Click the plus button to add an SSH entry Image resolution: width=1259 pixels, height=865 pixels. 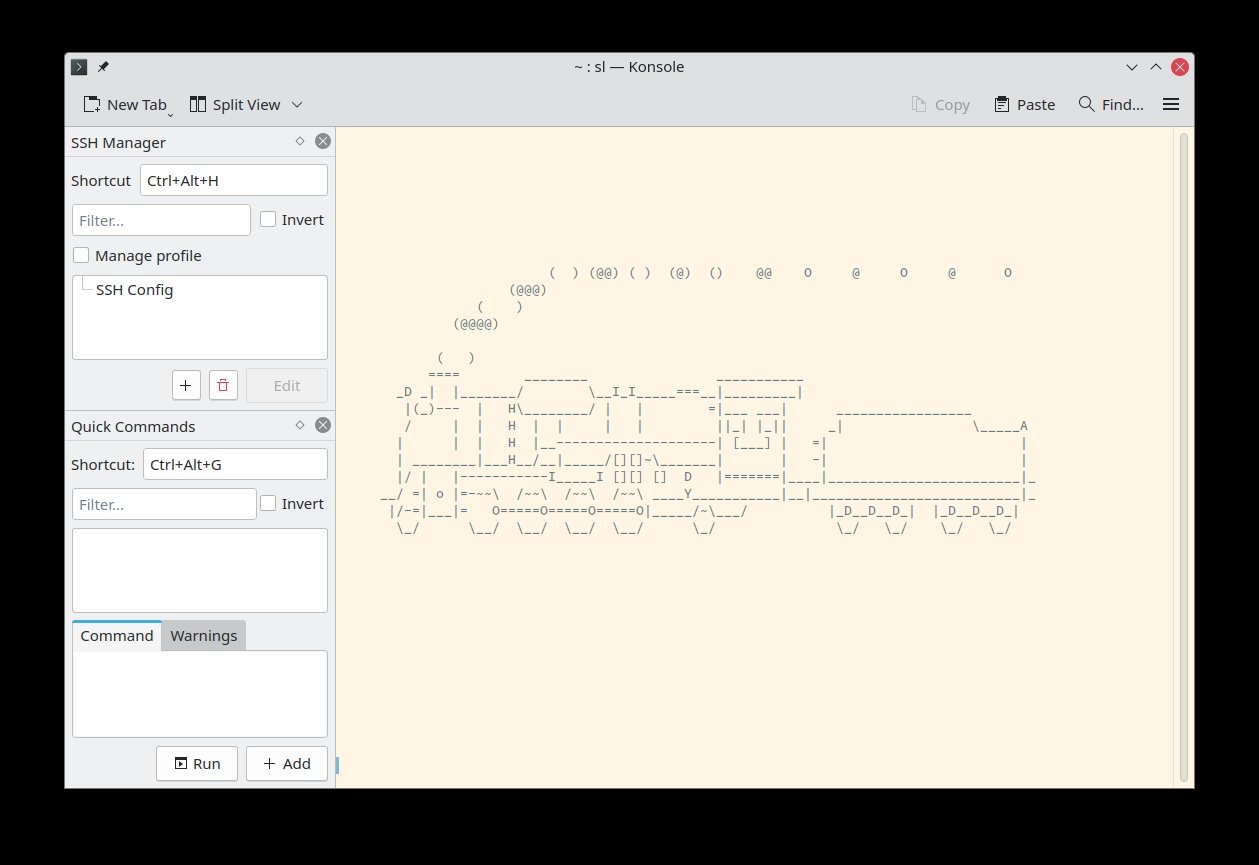pos(186,385)
